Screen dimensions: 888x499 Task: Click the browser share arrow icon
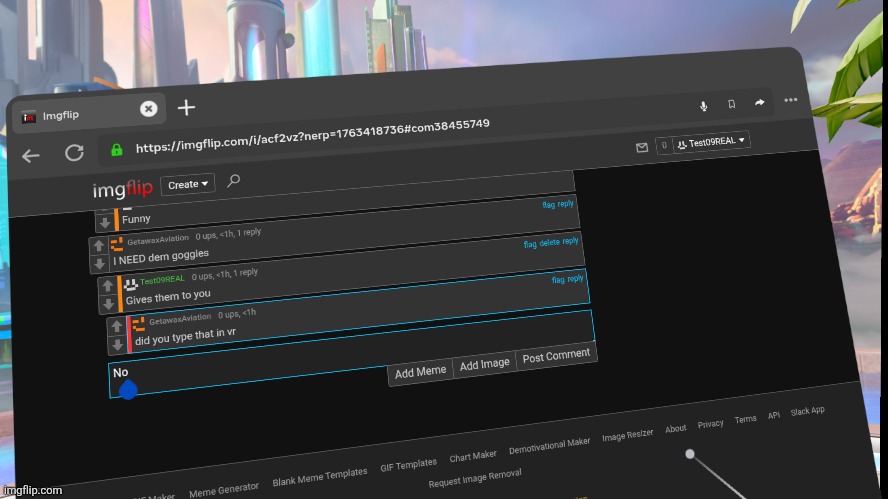[x=759, y=102]
